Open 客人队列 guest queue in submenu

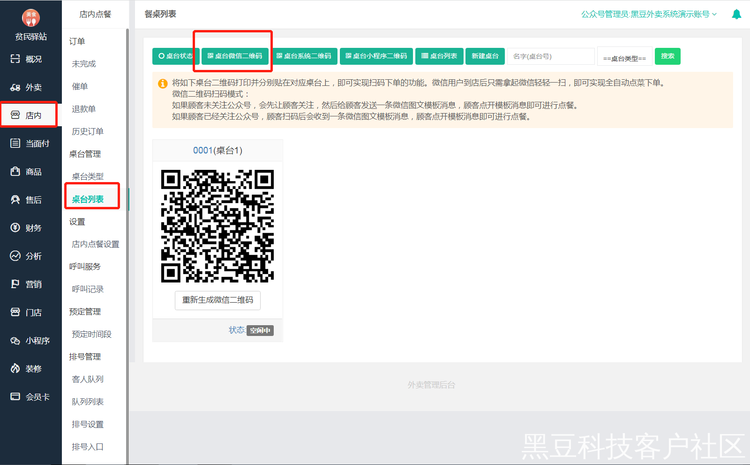coord(88,379)
